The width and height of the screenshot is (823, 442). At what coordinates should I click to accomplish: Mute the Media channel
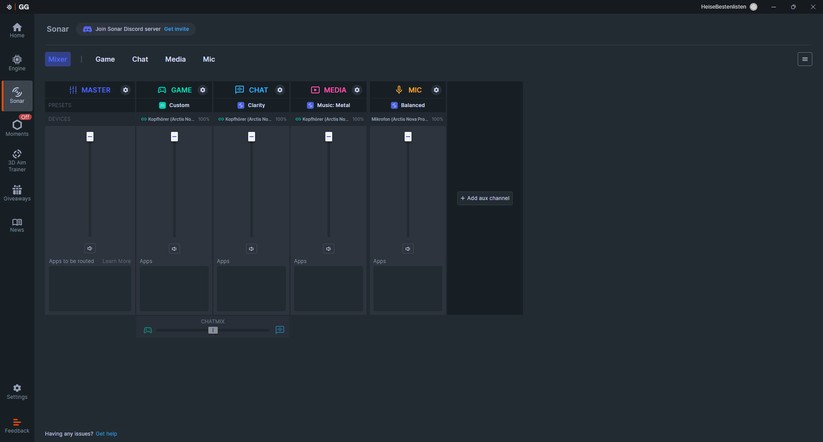point(329,248)
